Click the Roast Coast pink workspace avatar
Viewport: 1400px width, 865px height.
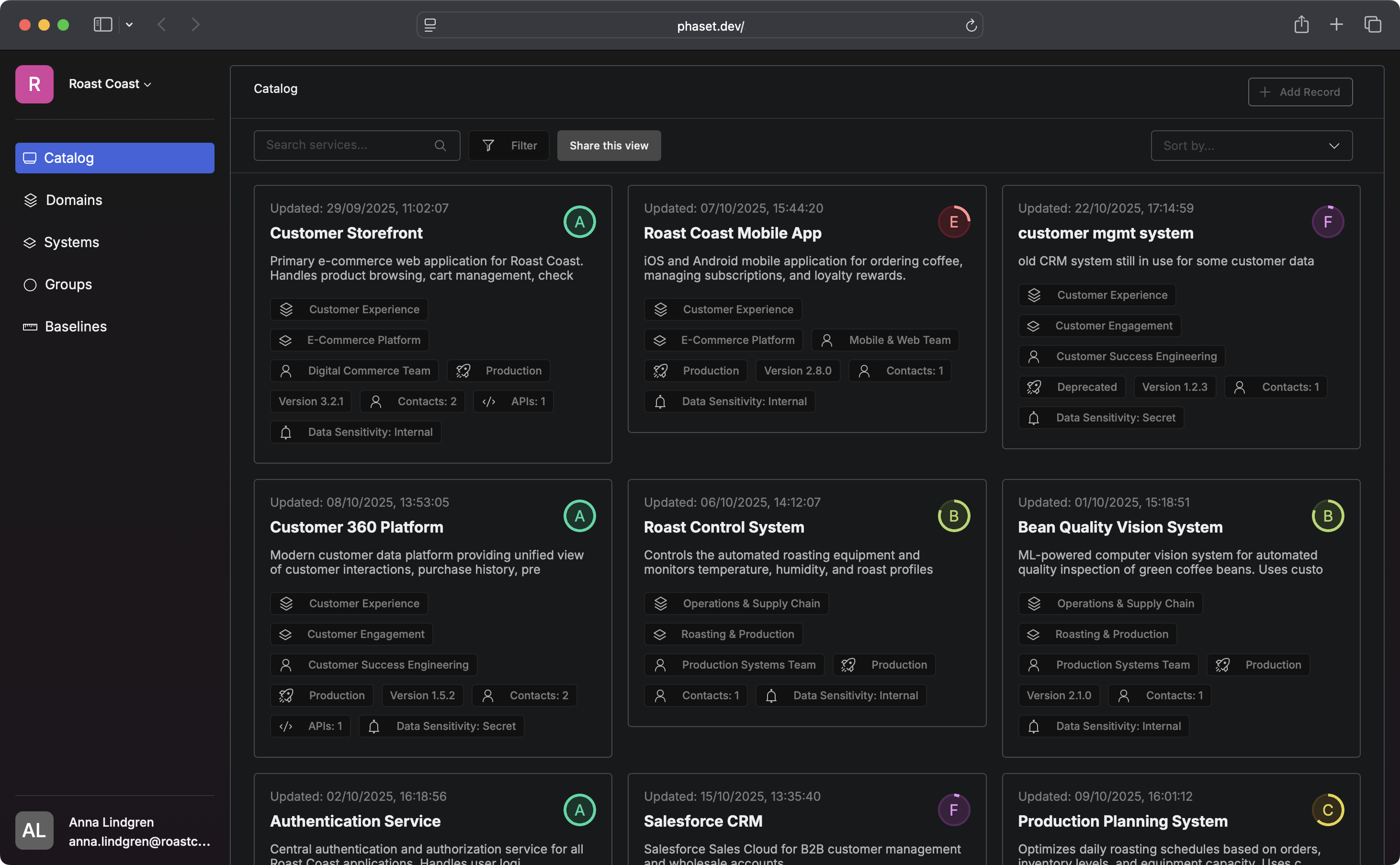(x=34, y=83)
